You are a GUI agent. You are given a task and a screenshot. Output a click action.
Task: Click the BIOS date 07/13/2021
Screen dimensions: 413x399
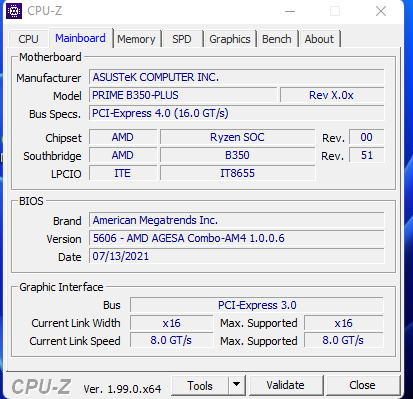[236, 256]
